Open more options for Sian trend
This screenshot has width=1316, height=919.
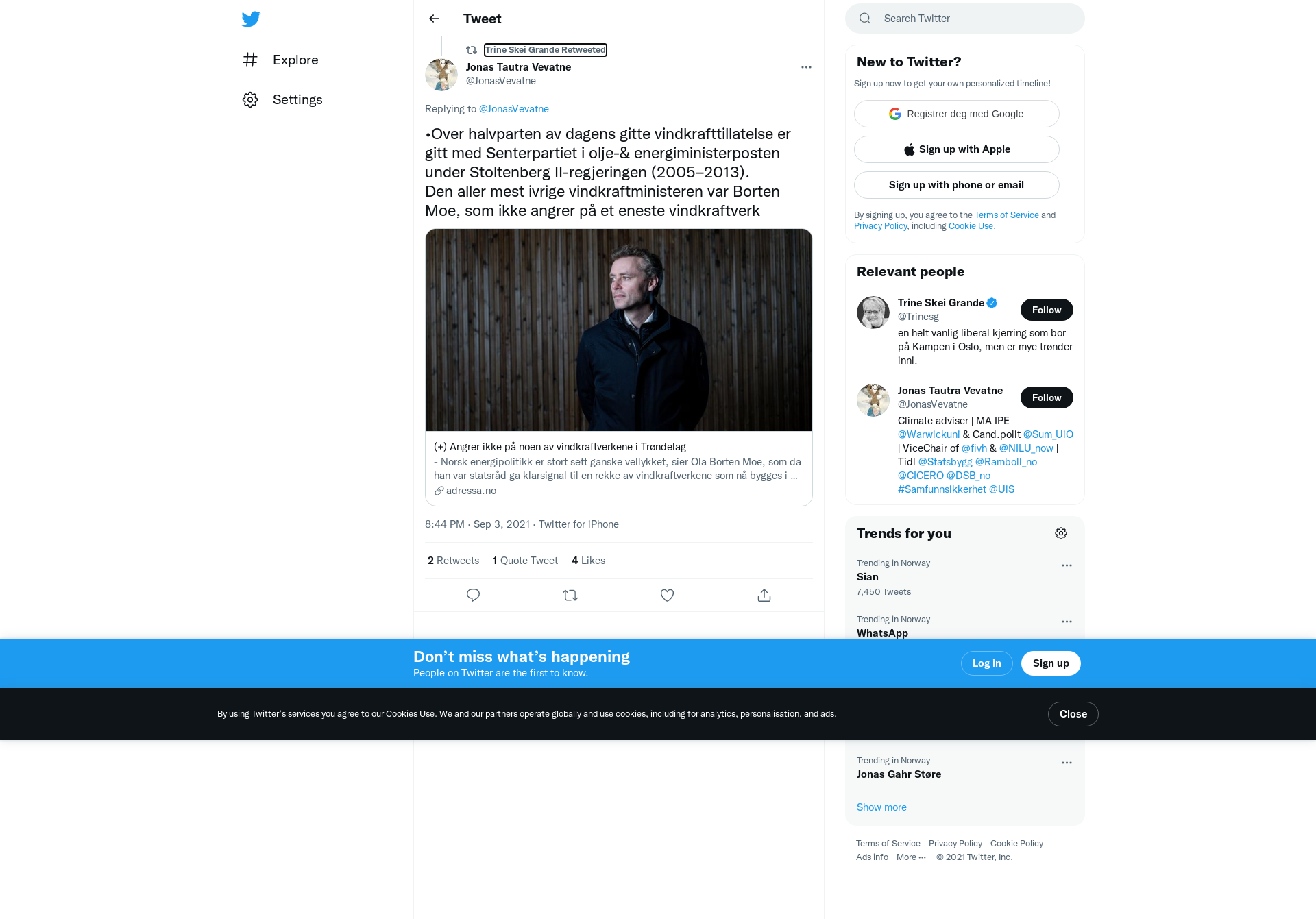click(1067, 565)
